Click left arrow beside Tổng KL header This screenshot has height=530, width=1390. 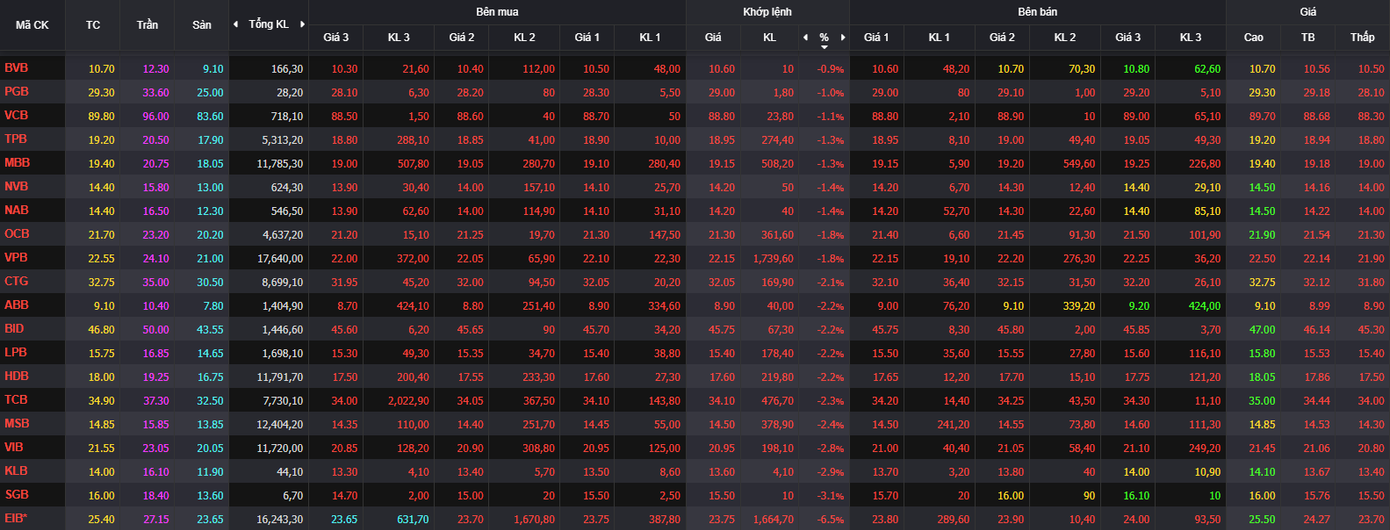(235, 24)
